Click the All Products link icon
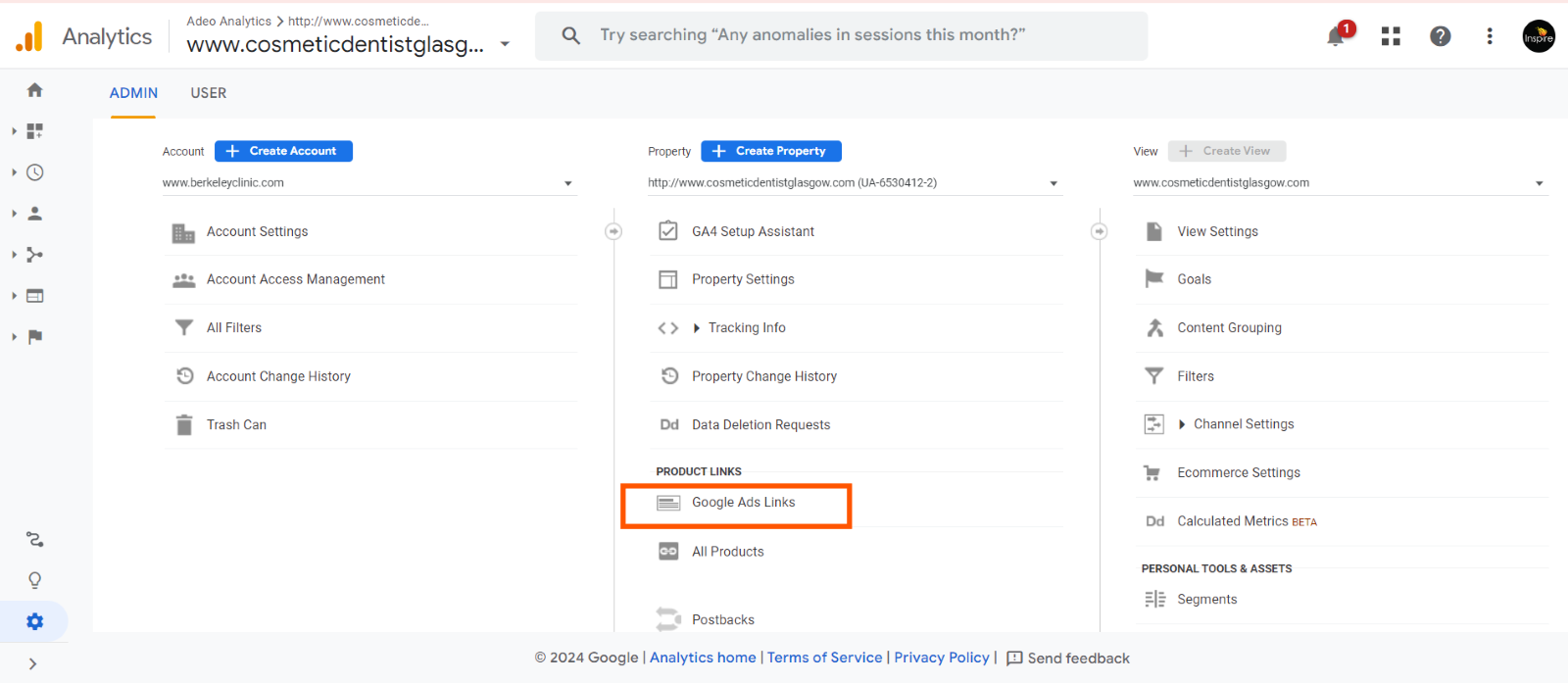The image size is (1568, 683). tap(668, 552)
